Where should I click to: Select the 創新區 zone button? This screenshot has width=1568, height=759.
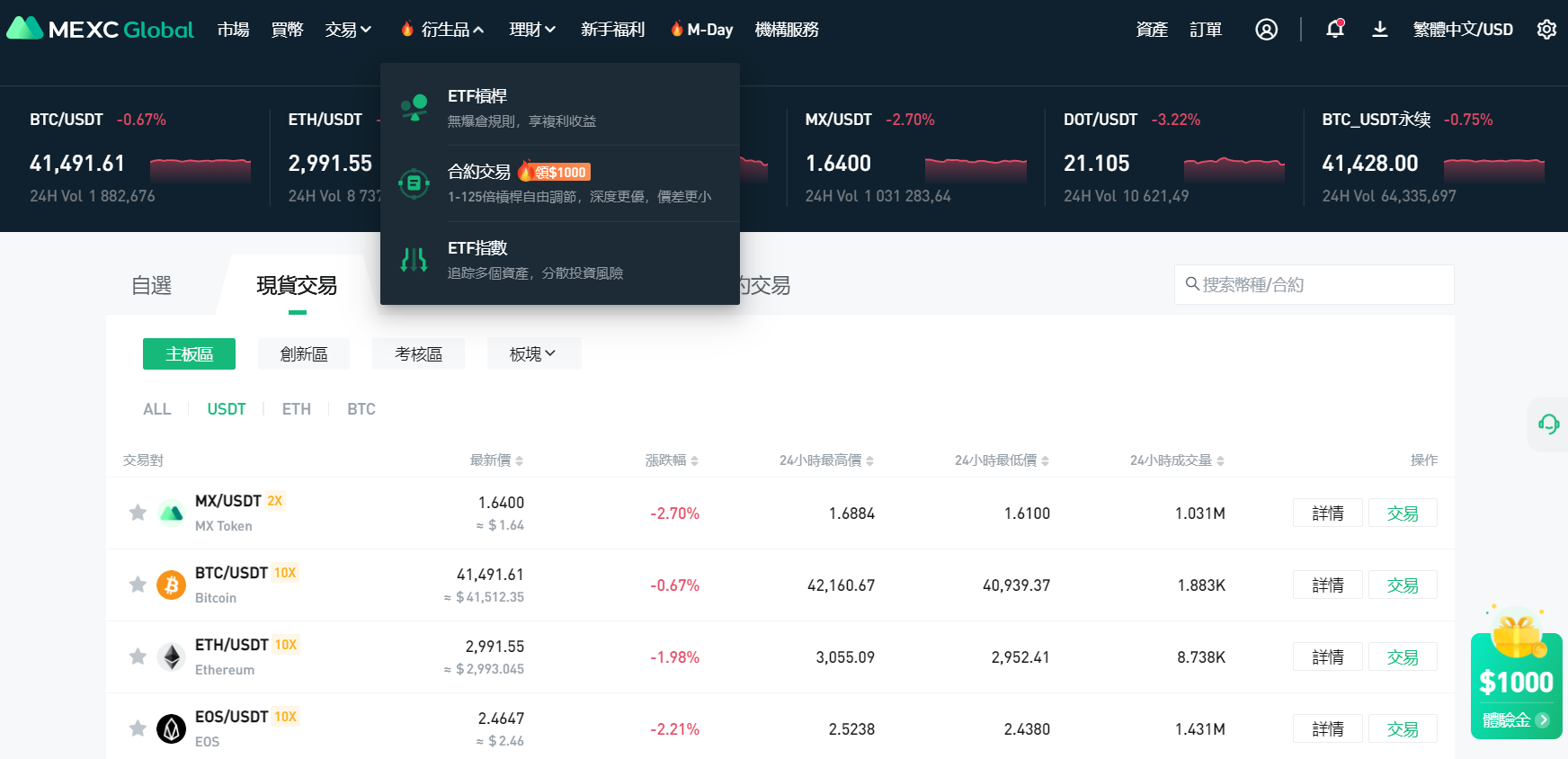pyautogui.click(x=304, y=353)
